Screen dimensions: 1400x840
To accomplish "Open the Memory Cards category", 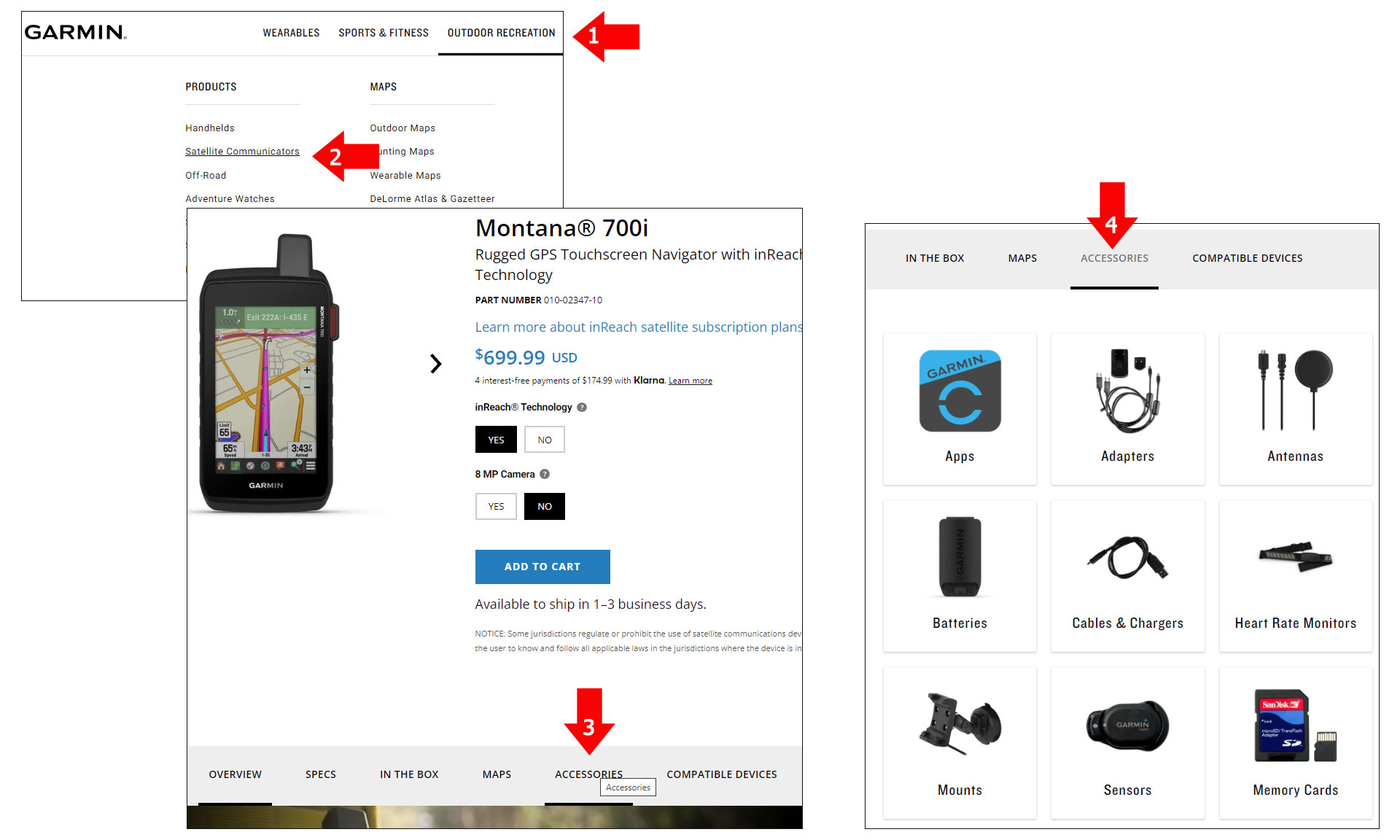I will (x=1295, y=743).
